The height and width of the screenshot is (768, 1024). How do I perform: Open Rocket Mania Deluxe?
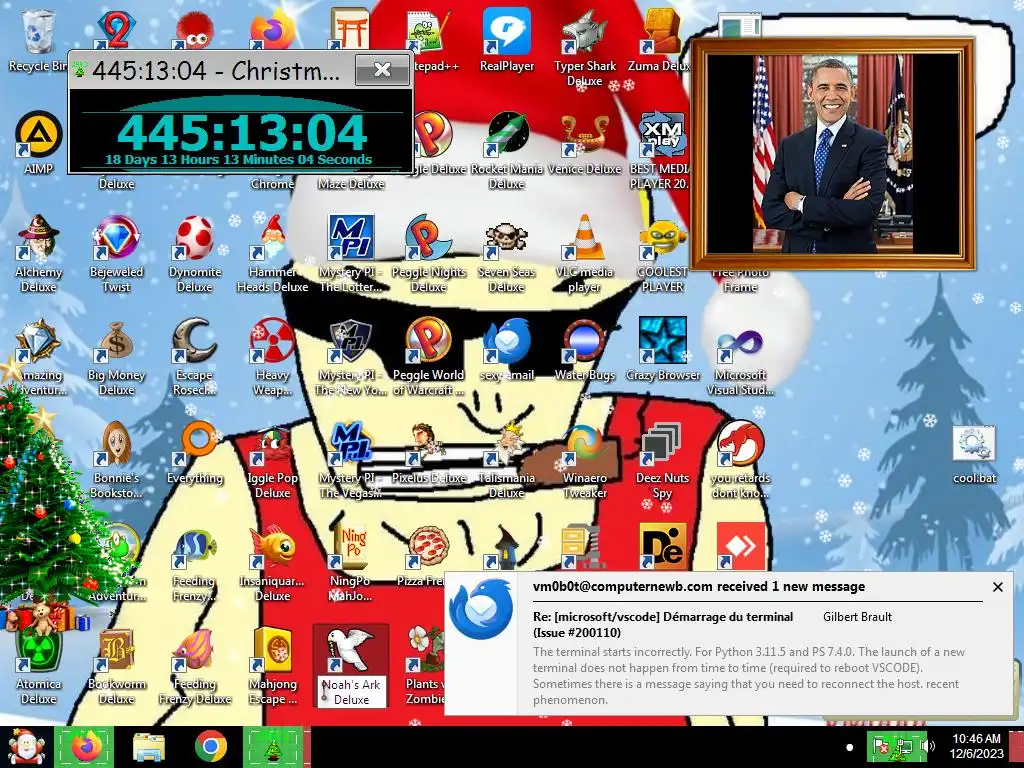tap(506, 150)
